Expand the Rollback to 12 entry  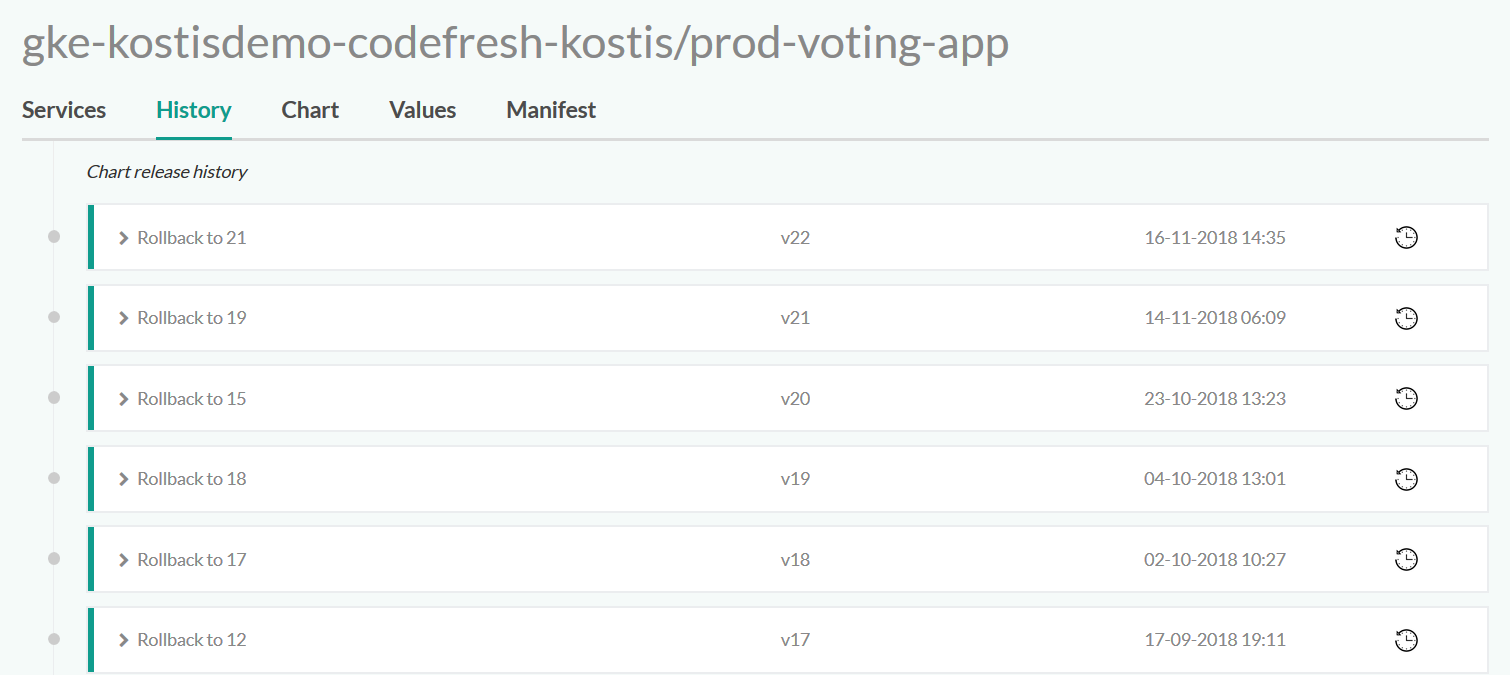pyautogui.click(x=124, y=640)
